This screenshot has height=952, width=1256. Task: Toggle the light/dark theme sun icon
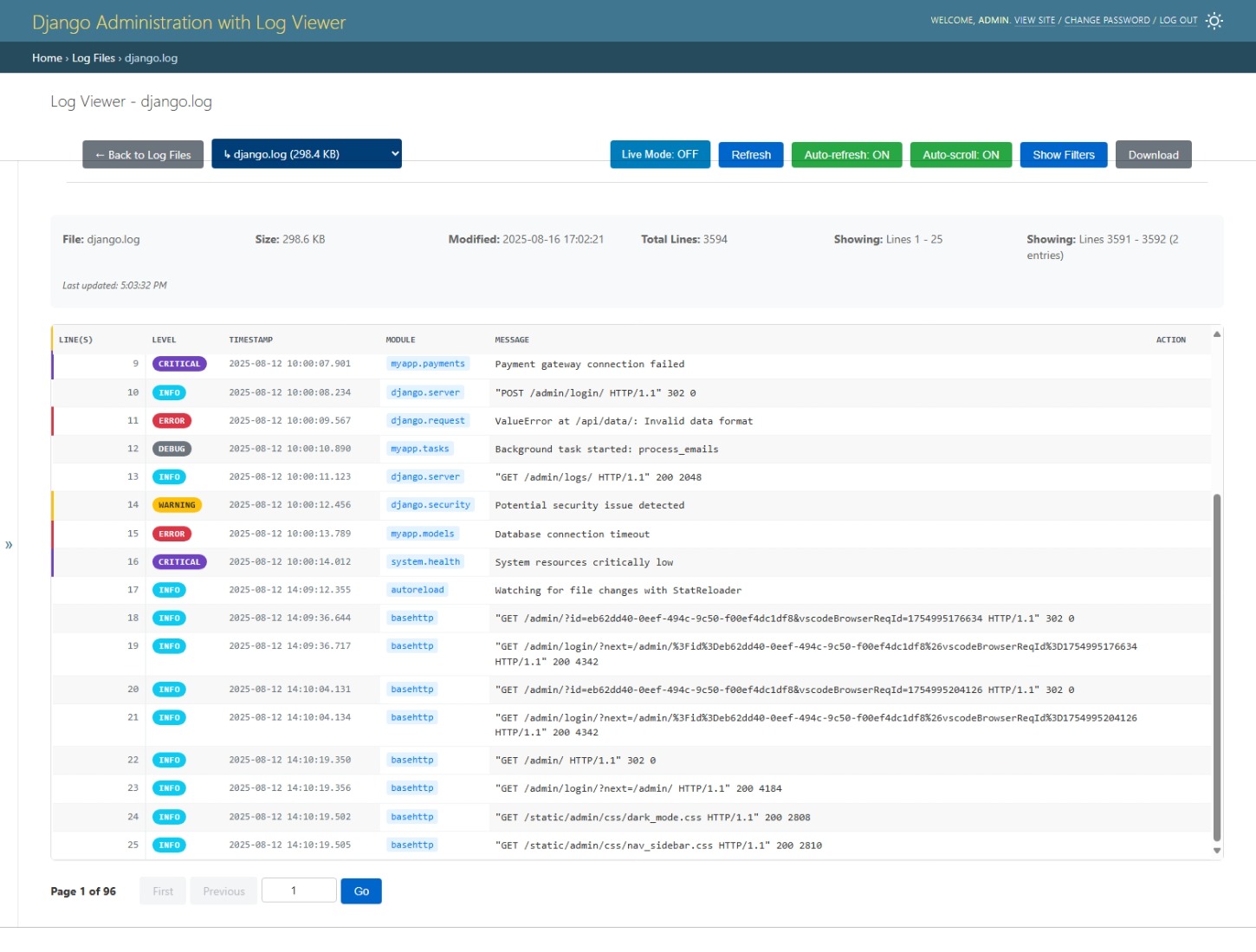click(1214, 21)
